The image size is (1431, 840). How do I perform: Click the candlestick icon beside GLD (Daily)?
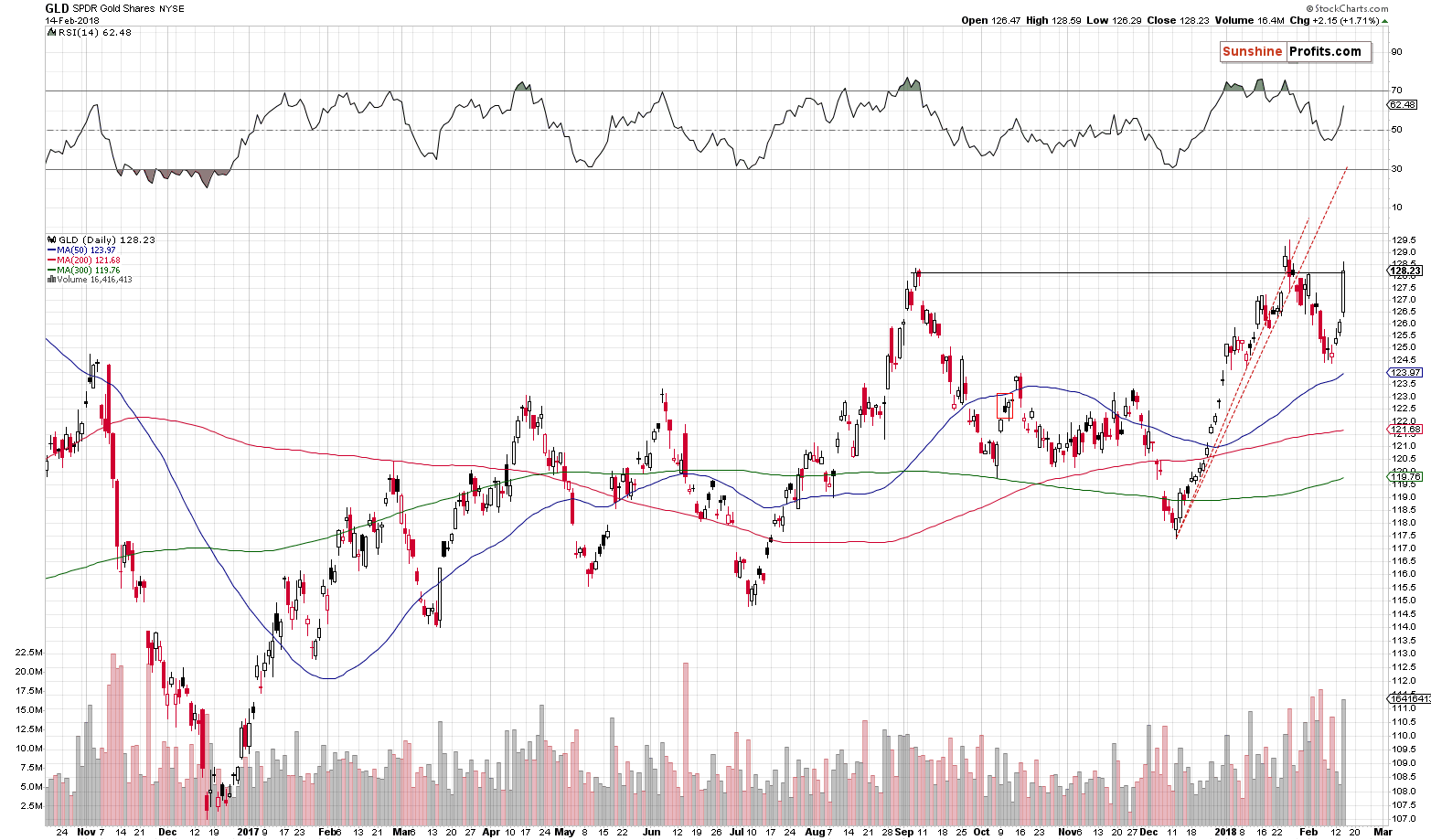(x=51, y=239)
